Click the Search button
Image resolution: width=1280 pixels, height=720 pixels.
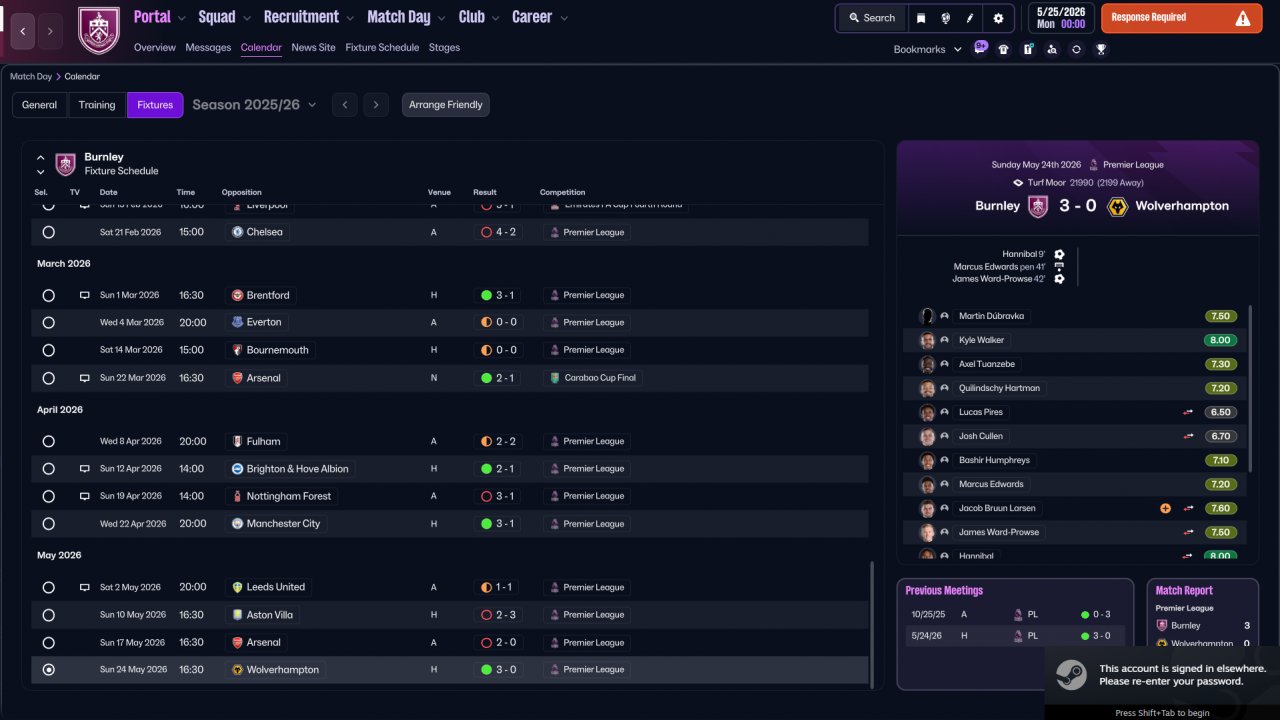click(x=871, y=18)
